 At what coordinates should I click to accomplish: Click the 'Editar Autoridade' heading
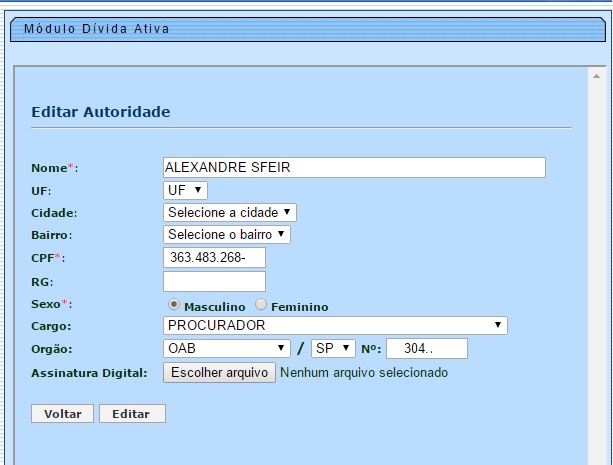(101, 112)
